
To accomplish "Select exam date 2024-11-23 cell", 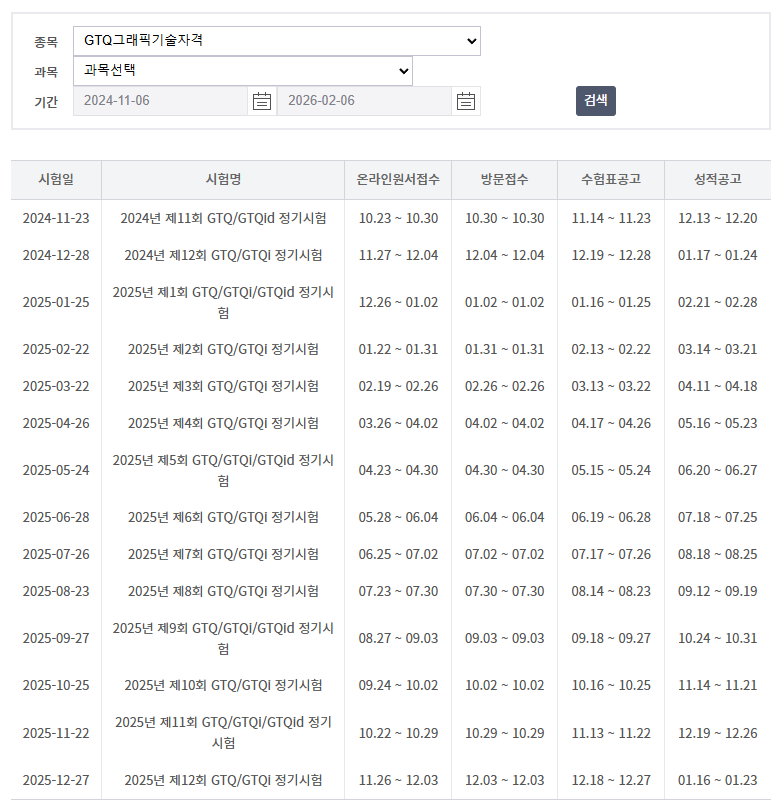I will [56, 218].
